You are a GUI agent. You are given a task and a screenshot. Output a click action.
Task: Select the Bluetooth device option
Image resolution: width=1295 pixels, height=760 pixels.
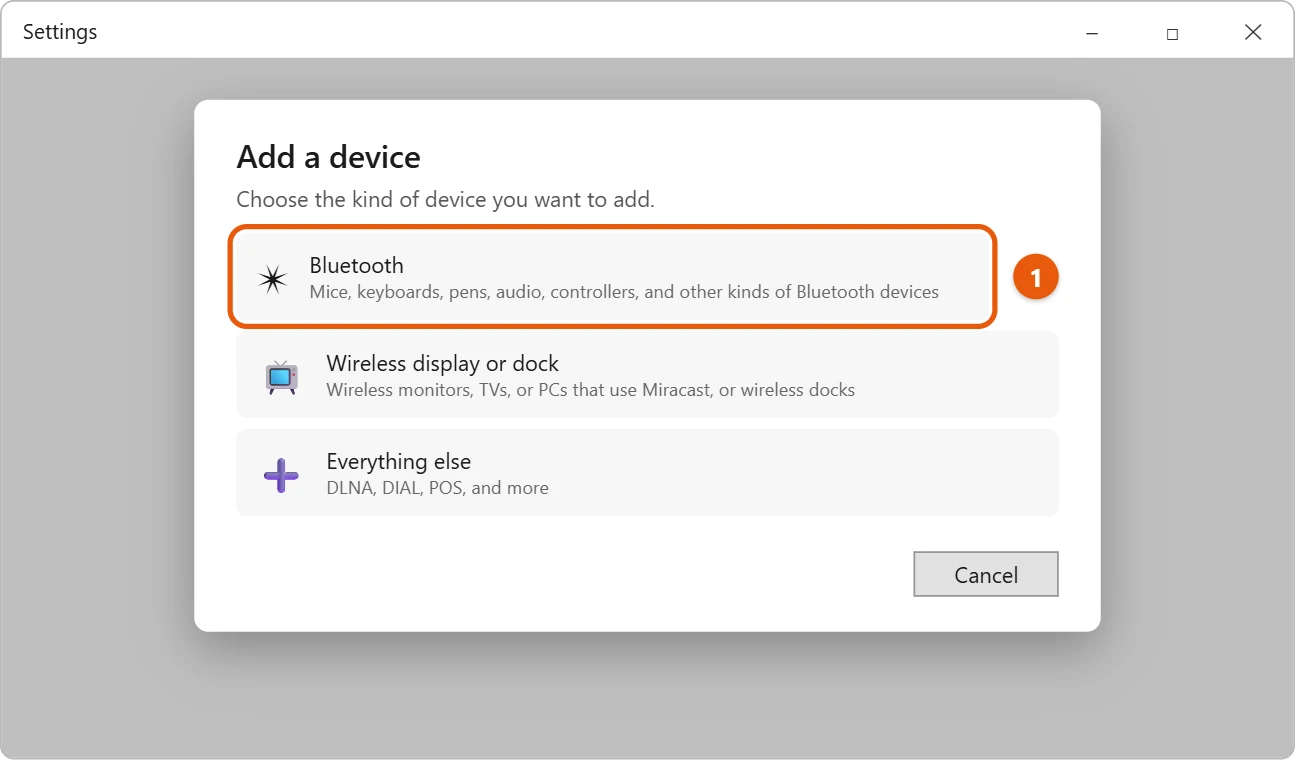point(613,277)
